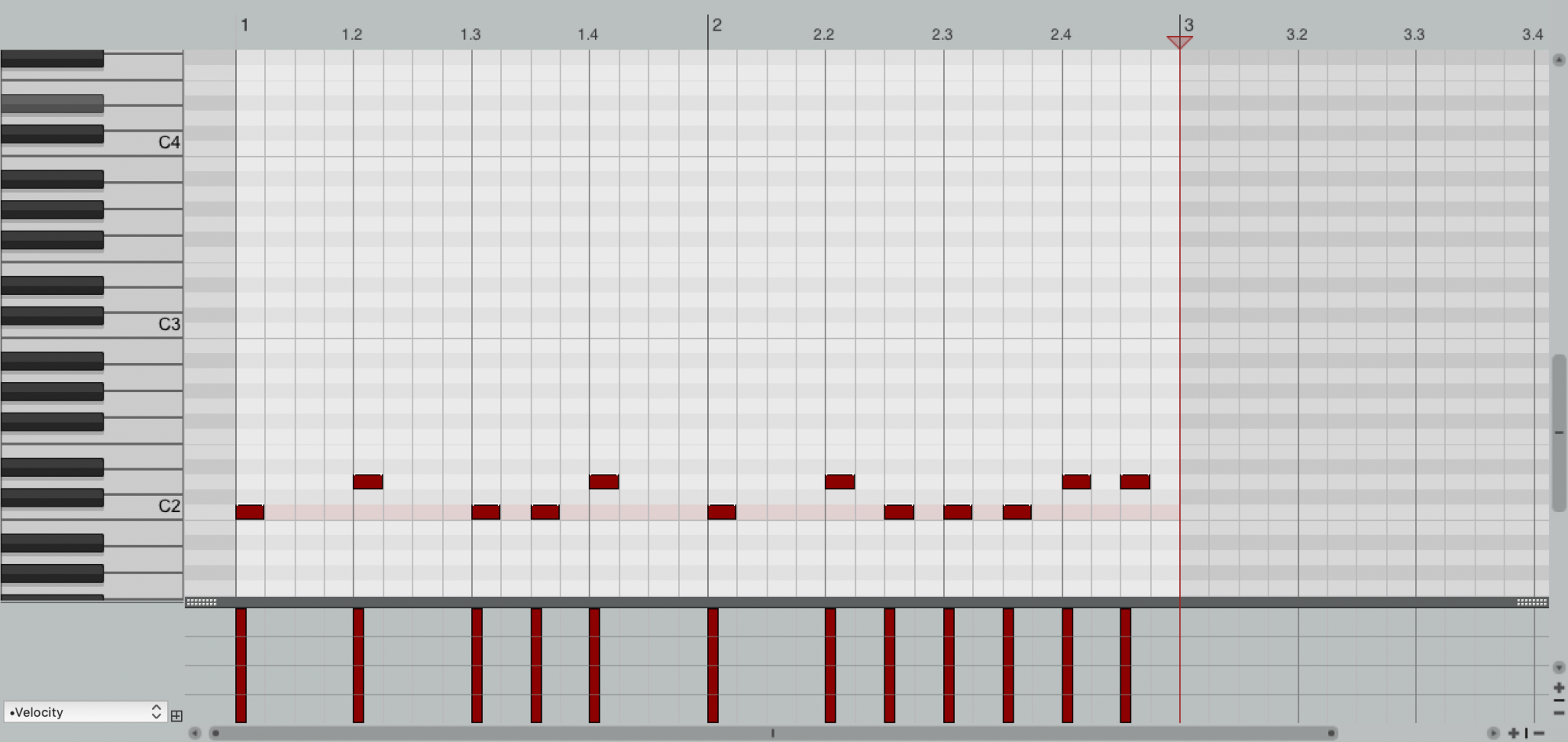Click the Velocity selector up-down stepper arrows

(x=157, y=712)
